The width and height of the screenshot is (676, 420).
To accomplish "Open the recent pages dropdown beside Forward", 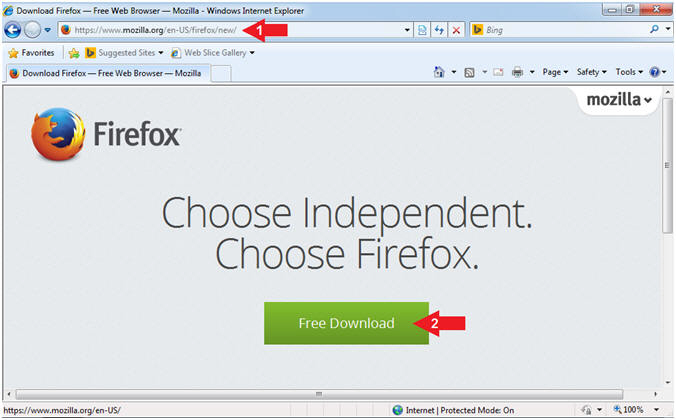I will [x=47, y=30].
